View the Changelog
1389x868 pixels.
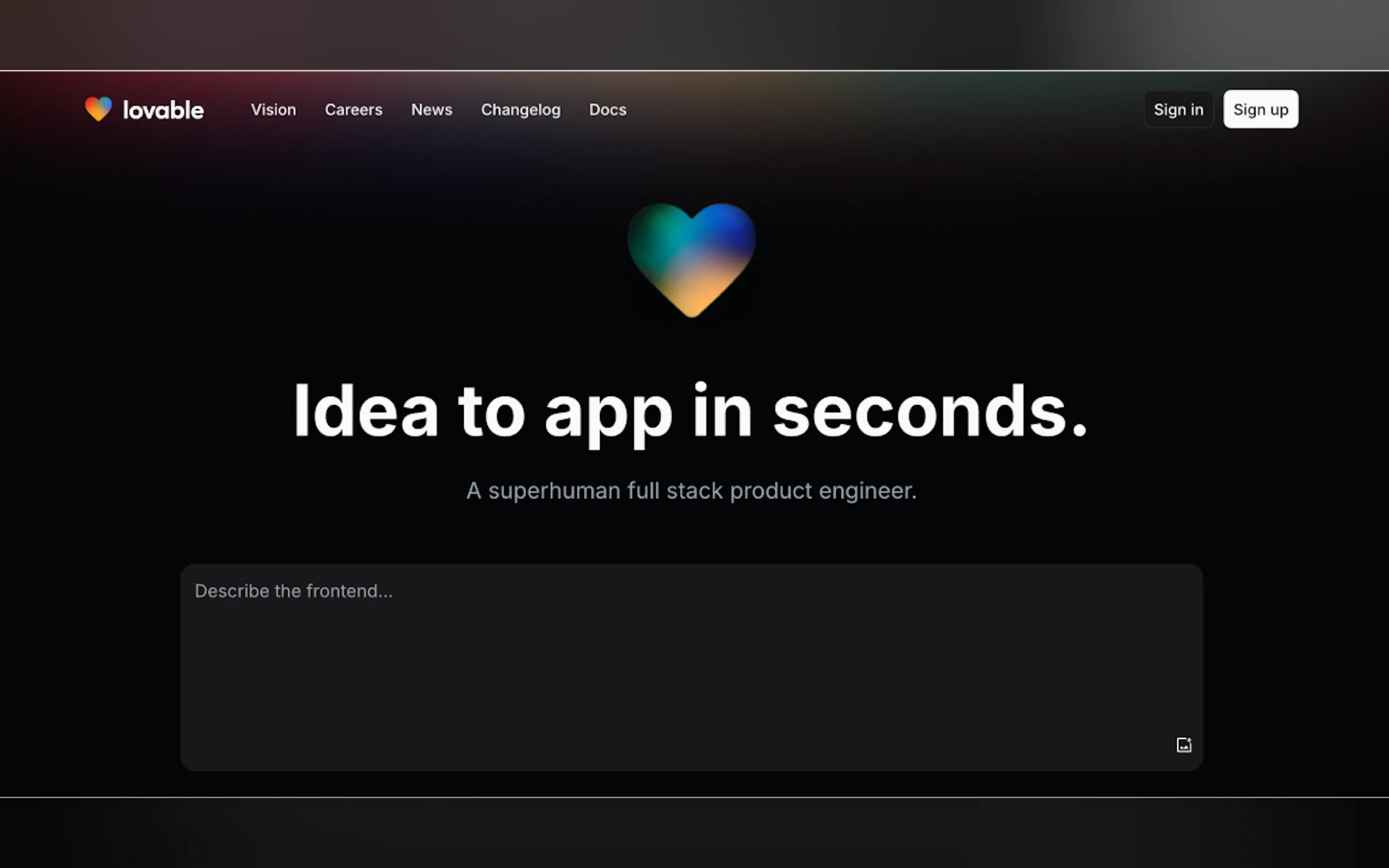click(x=521, y=110)
